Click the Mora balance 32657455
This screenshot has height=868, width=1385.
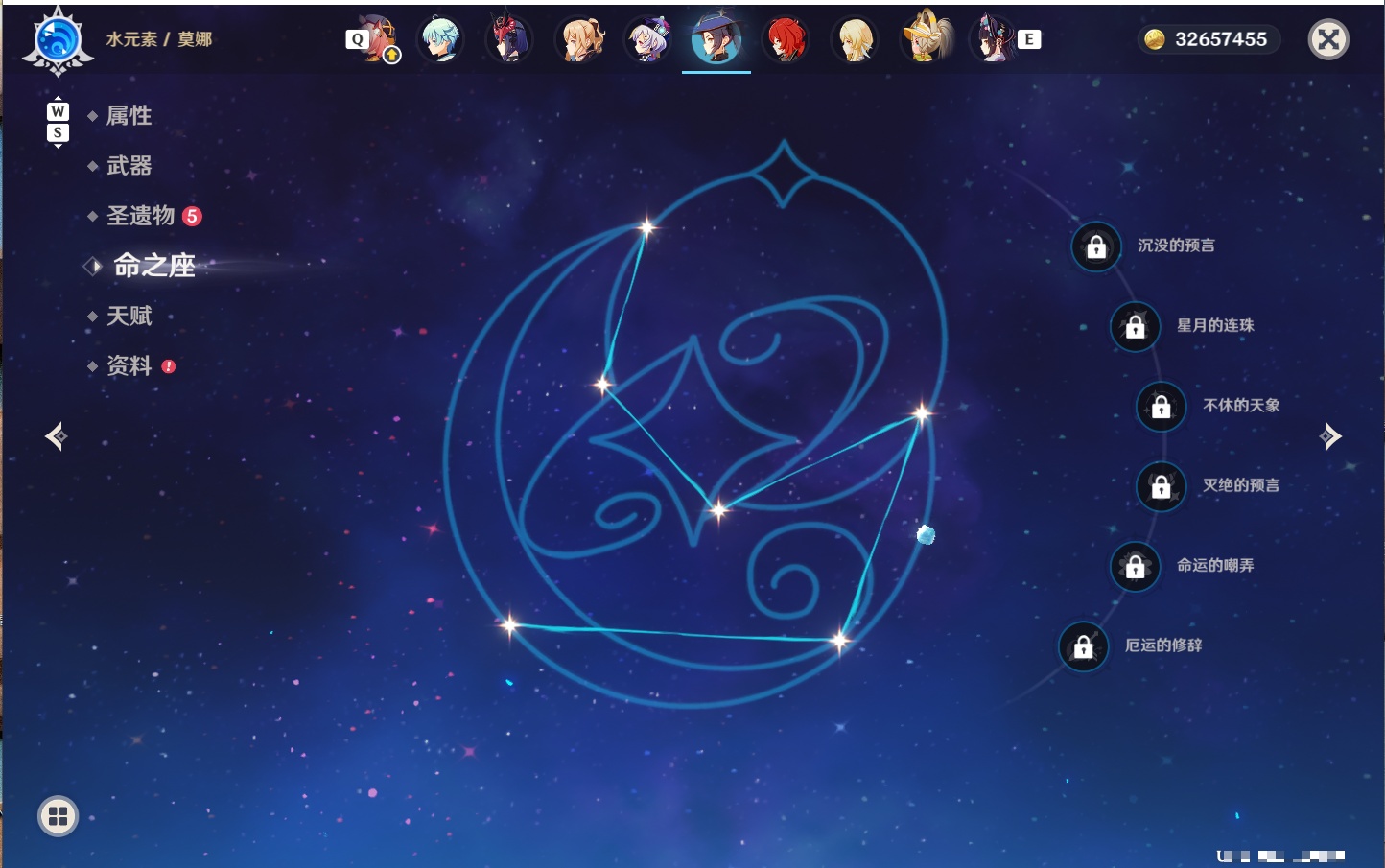pyautogui.click(x=1221, y=39)
